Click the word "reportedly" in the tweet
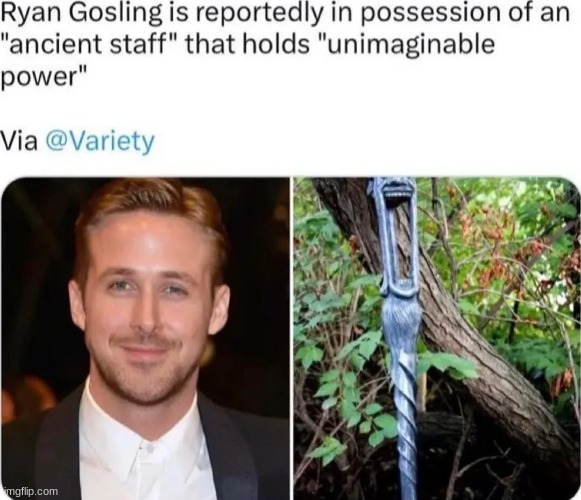 (x=254, y=14)
